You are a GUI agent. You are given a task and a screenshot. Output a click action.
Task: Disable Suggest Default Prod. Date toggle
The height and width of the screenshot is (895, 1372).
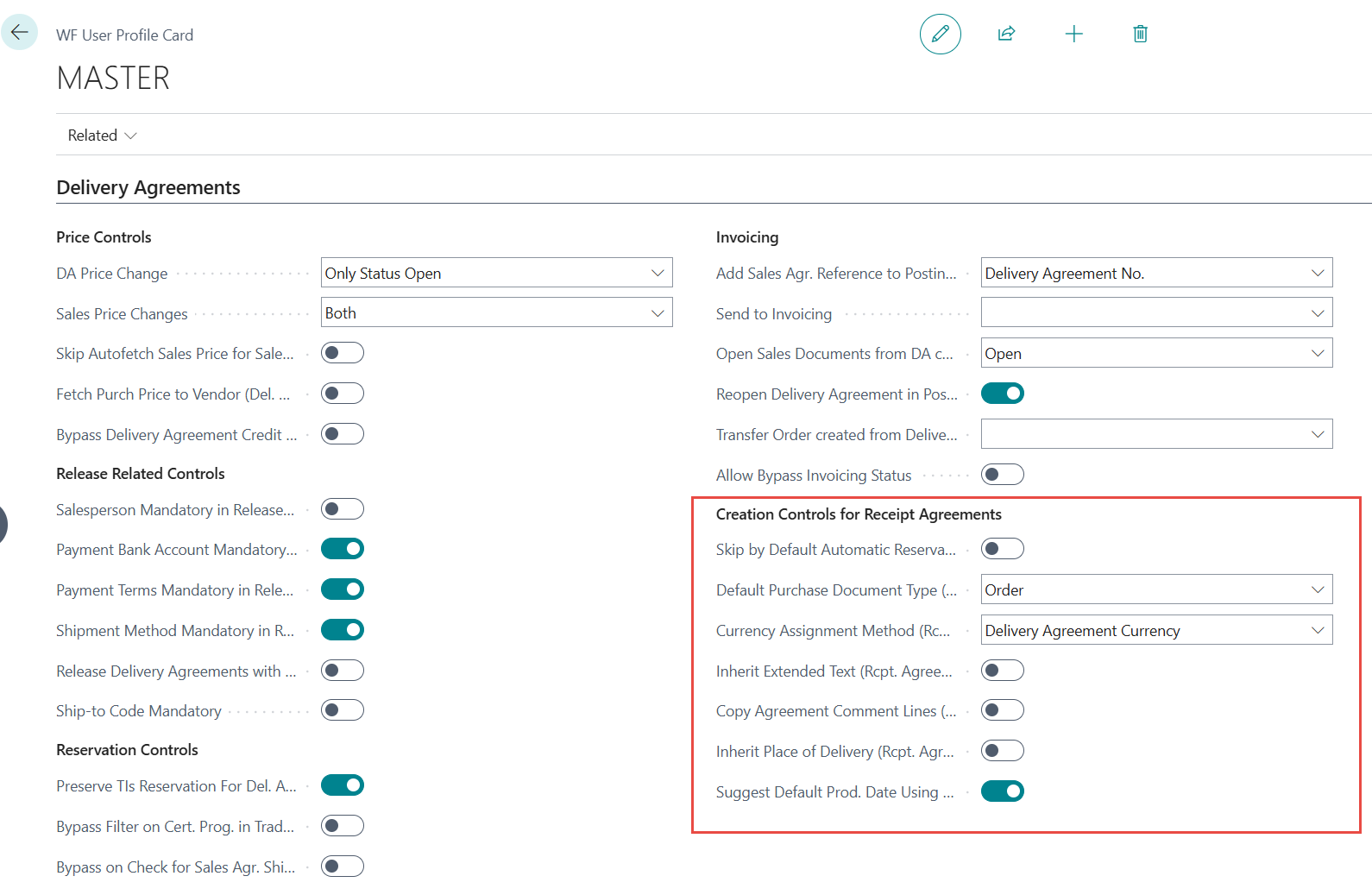tap(1003, 791)
